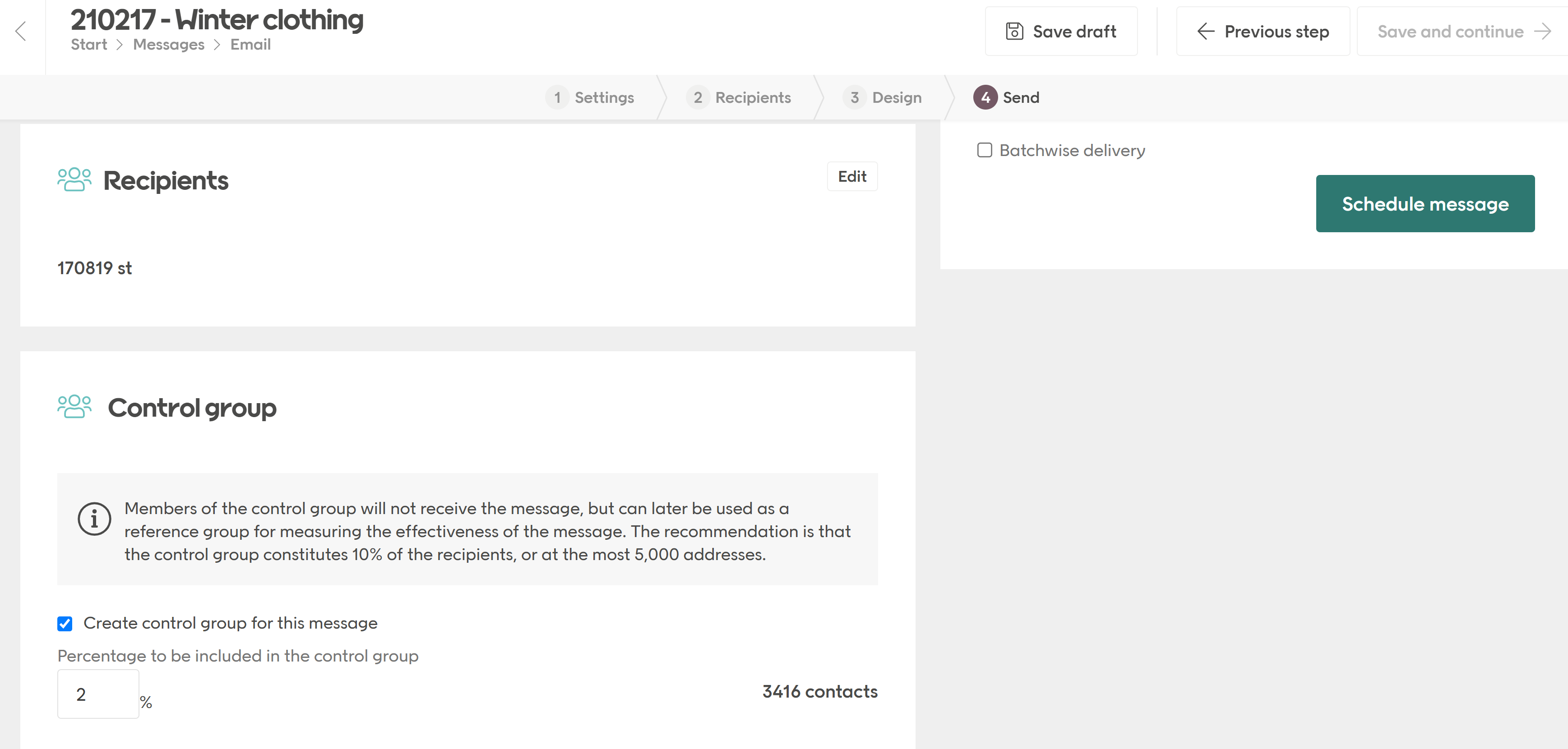Enable Batchwise delivery checkbox
This screenshot has width=1568, height=749.
pos(984,150)
